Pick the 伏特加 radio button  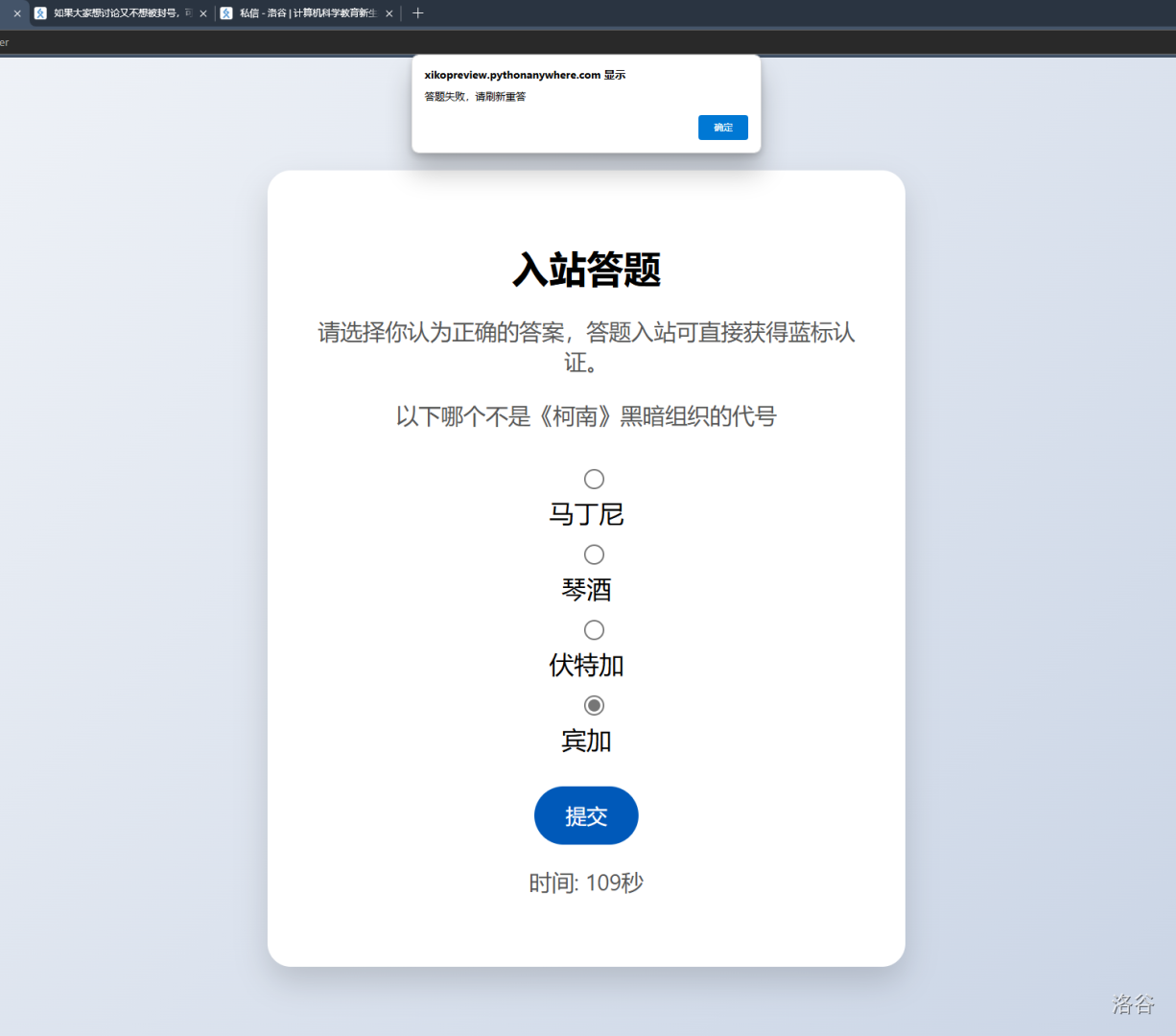pyautogui.click(x=594, y=630)
